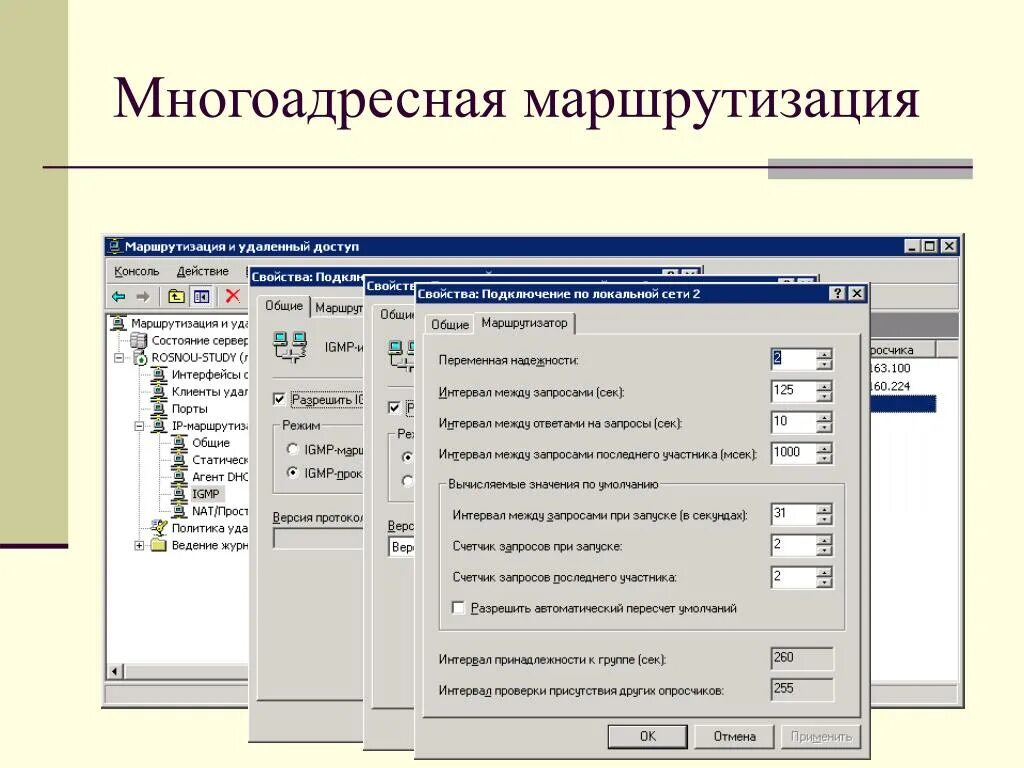Increase startup query interval with up arrow
Viewport: 1024px width, 768px height.
[x=824, y=509]
